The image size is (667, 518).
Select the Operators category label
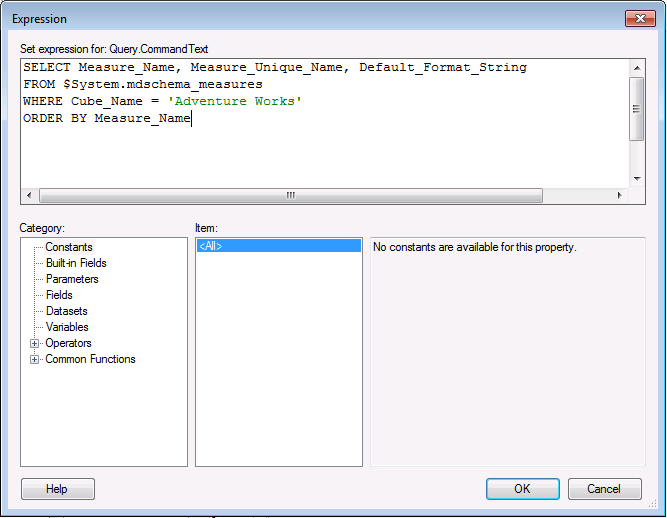point(68,343)
